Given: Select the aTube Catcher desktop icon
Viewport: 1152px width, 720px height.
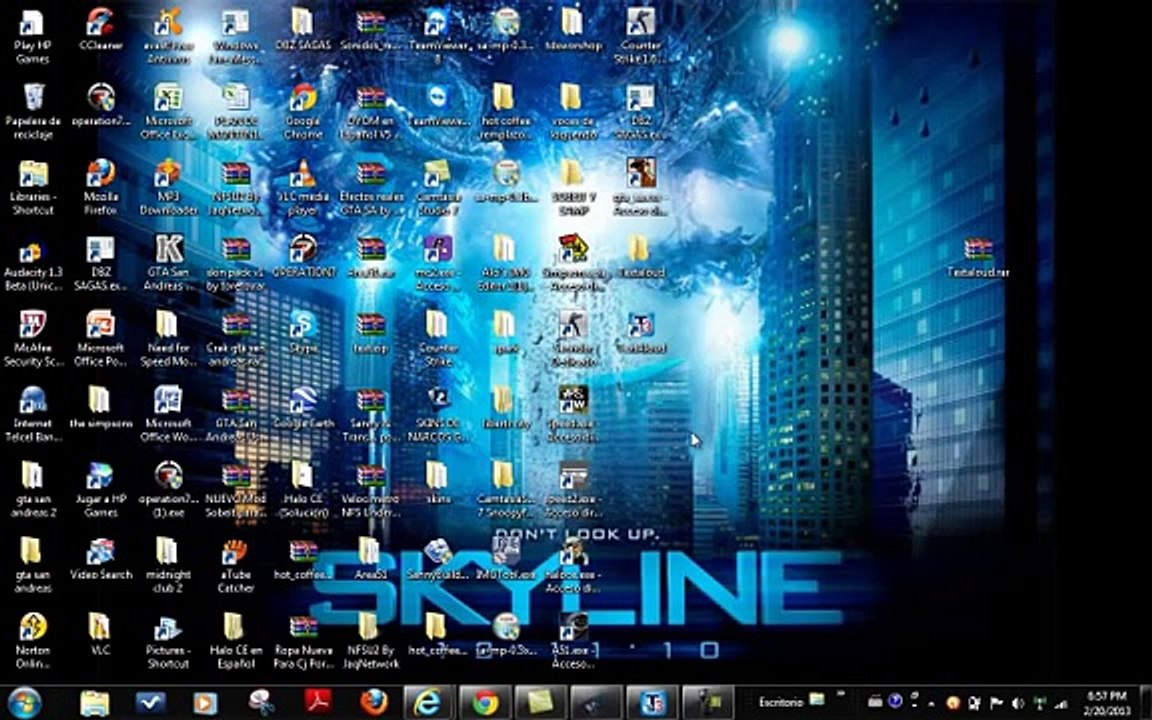Looking at the screenshot, I should (235, 566).
